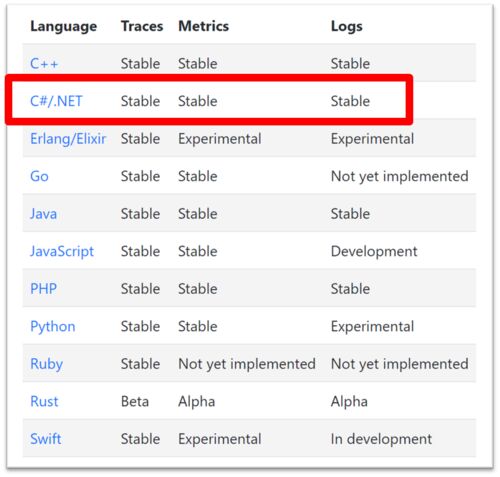
Task: Open the PHP language link
Action: (43, 289)
